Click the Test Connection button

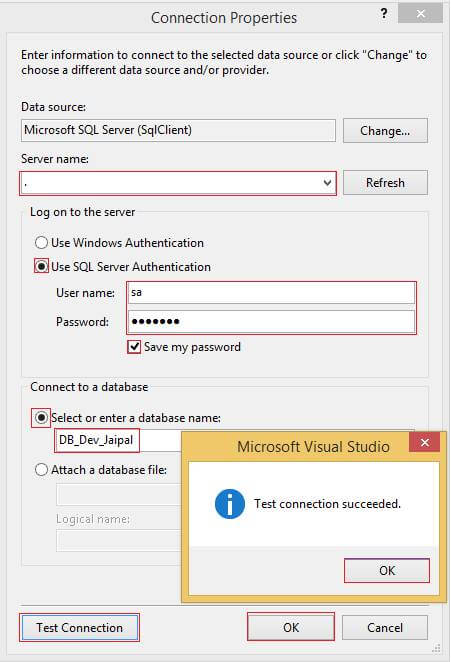(x=79, y=628)
